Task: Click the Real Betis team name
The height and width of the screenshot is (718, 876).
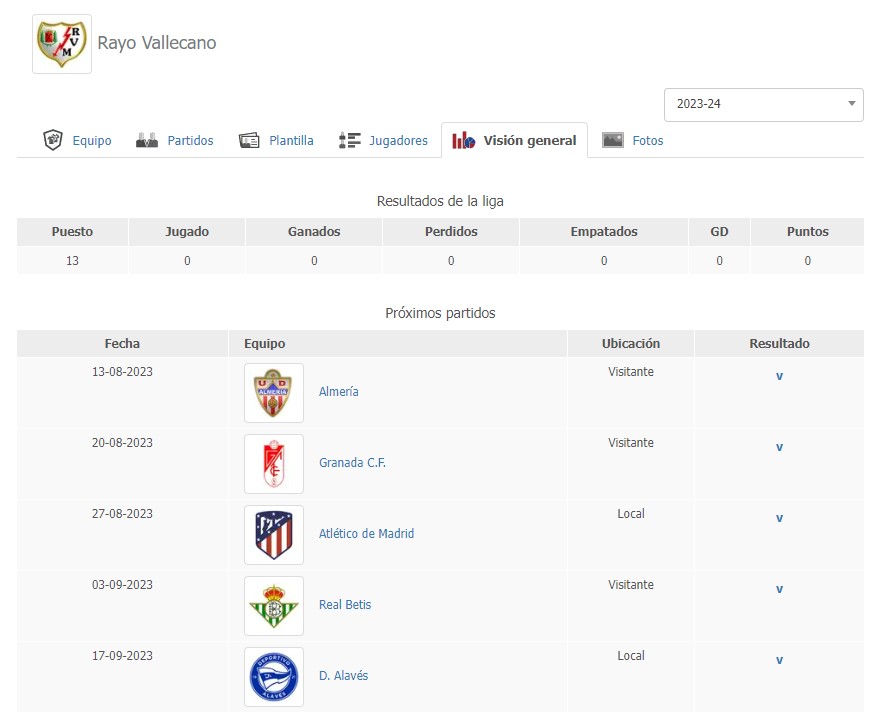Action: pyautogui.click(x=345, y=605)
